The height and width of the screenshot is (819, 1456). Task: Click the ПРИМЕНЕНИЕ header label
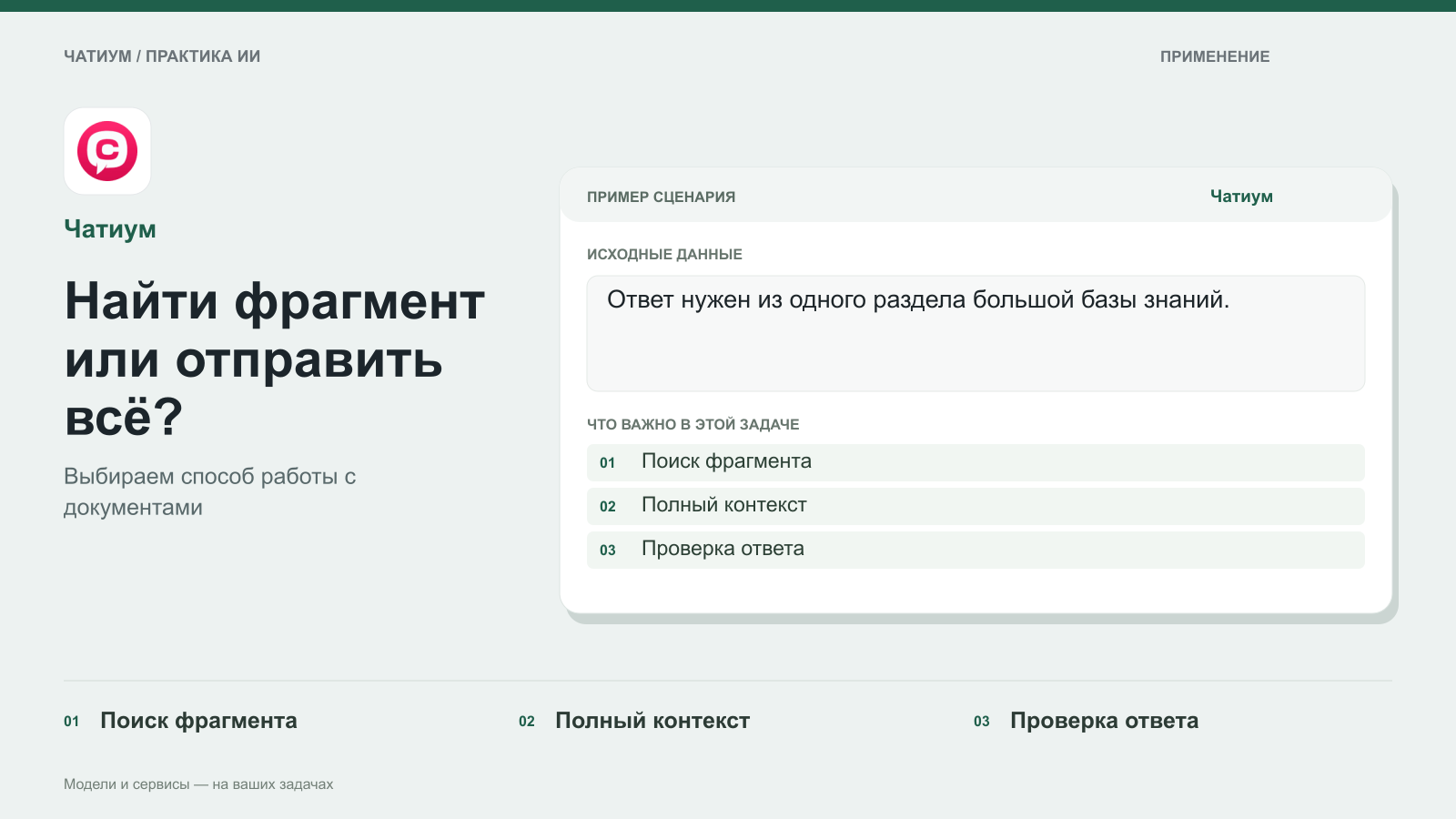(x=1215, y=56)
